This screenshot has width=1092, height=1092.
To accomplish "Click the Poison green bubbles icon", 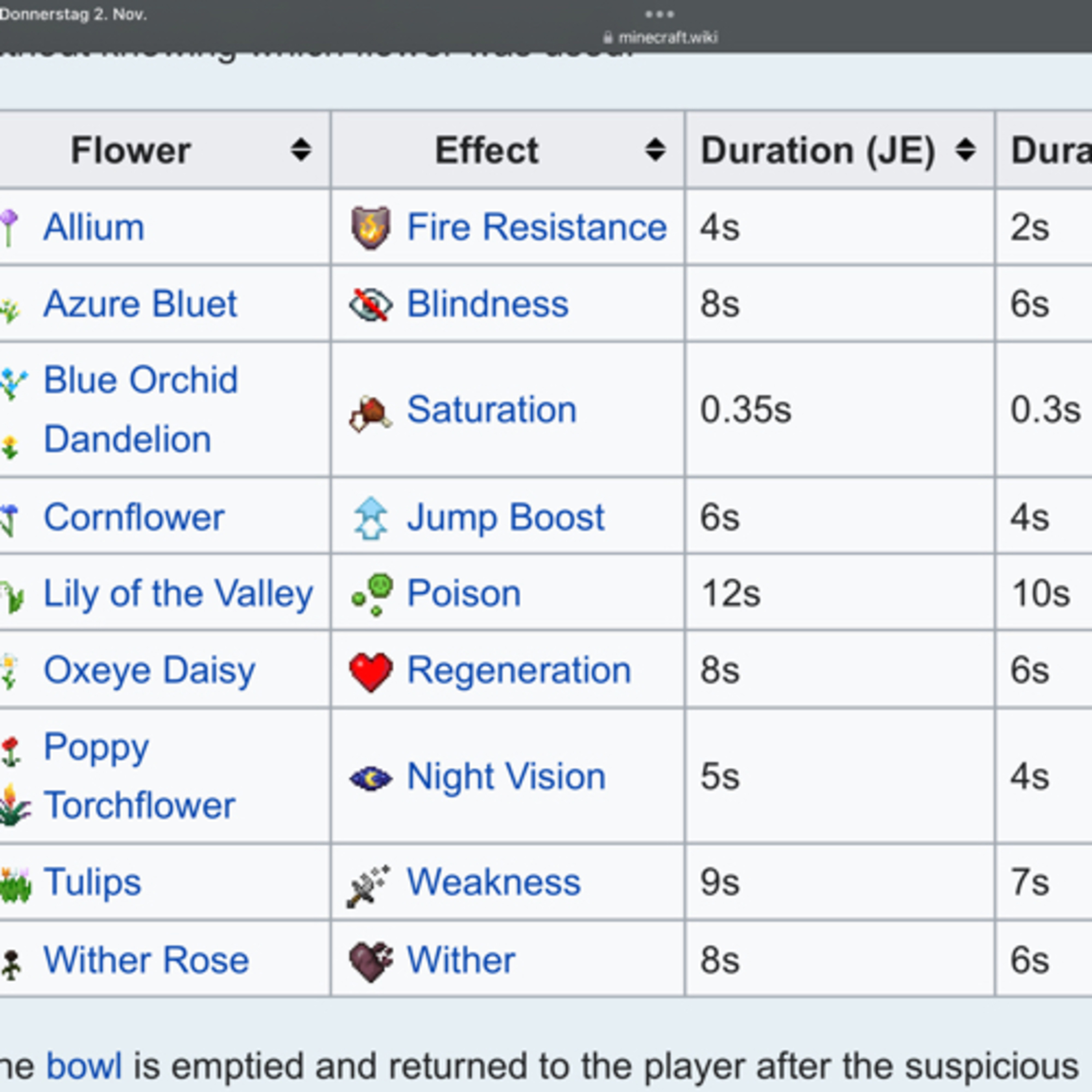I will pos(372,595).
